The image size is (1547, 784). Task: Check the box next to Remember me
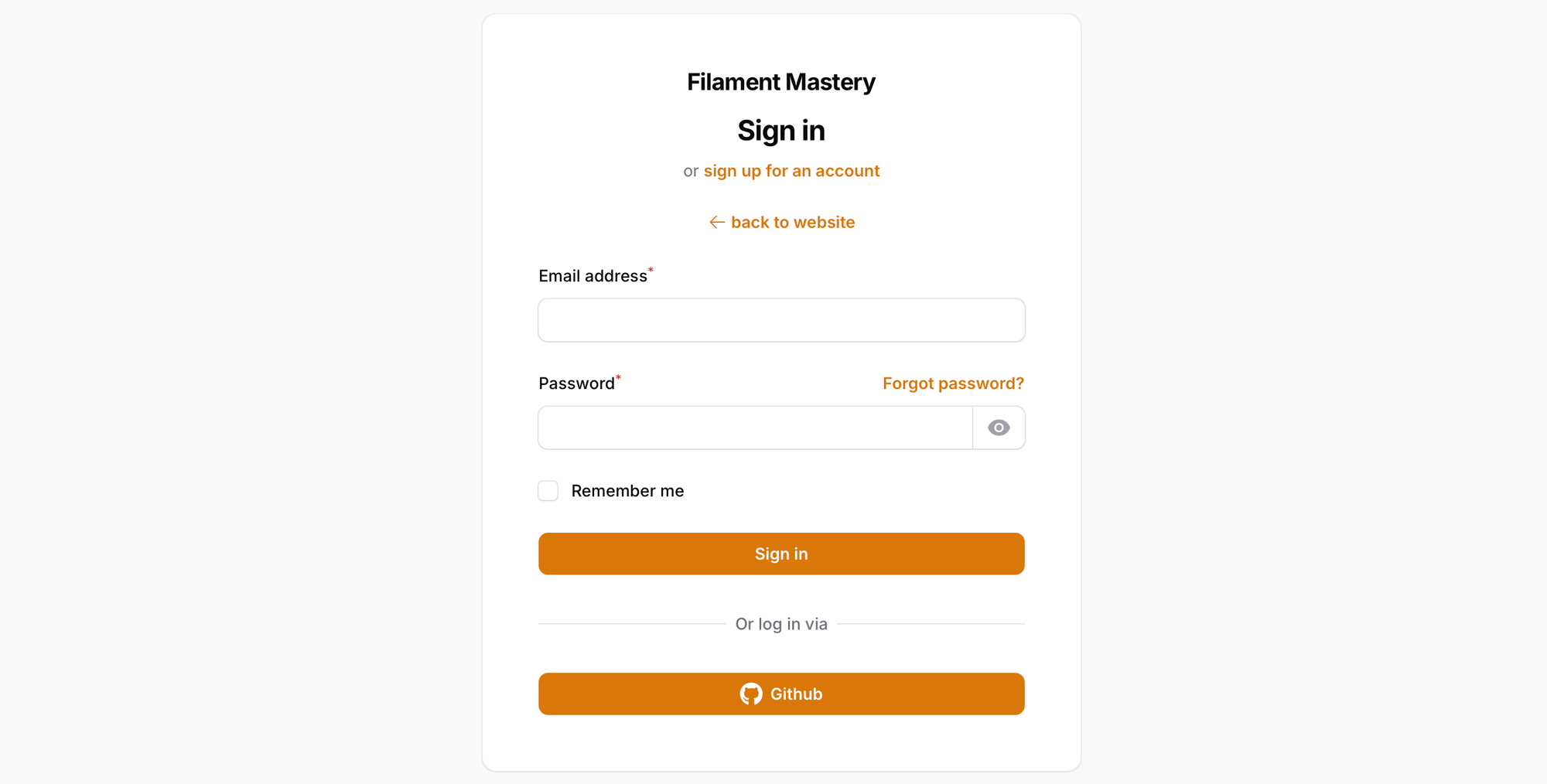548,490
